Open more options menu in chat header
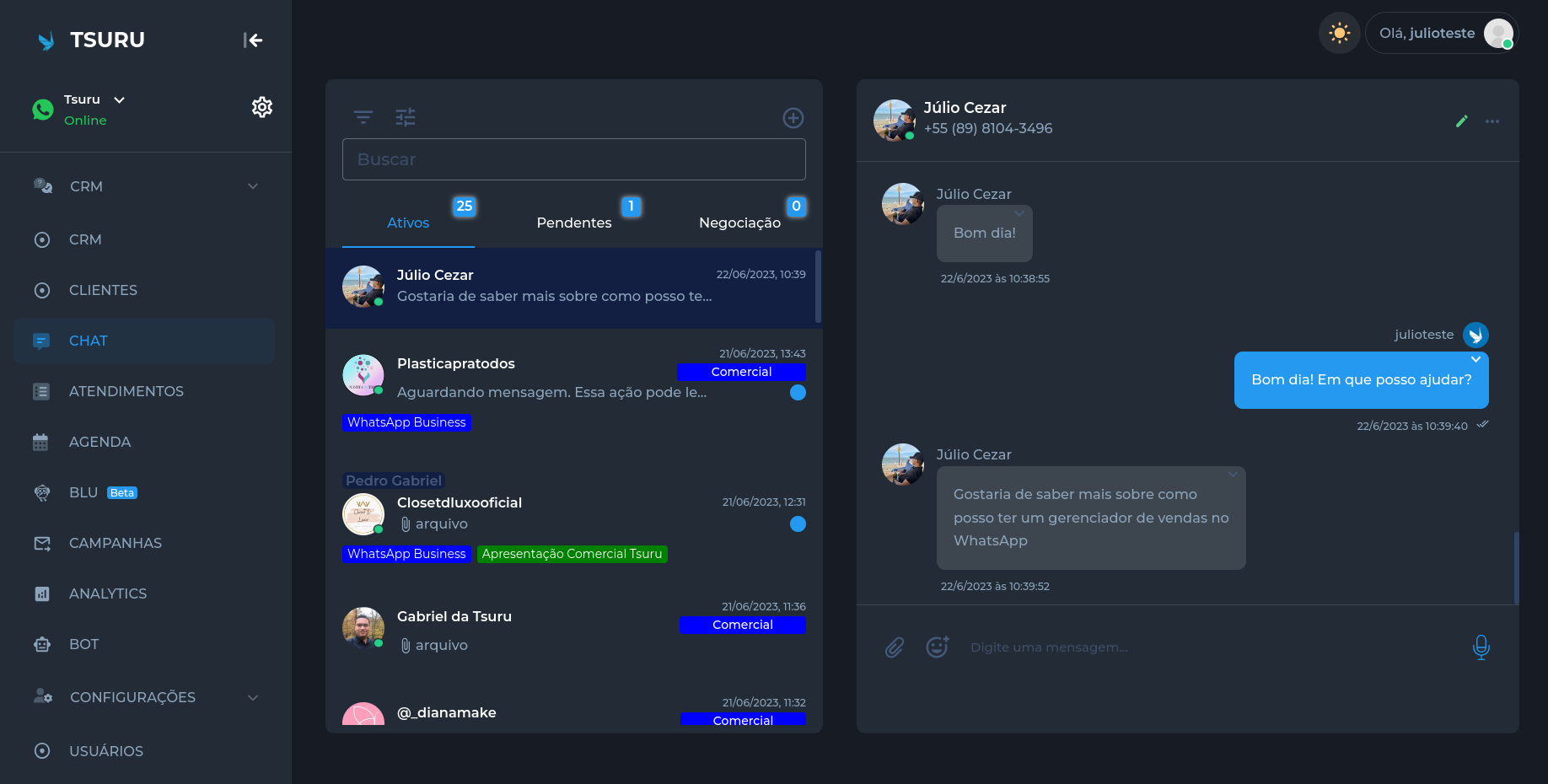Viewport: 1548px width, 784px height. point(1492,121)
